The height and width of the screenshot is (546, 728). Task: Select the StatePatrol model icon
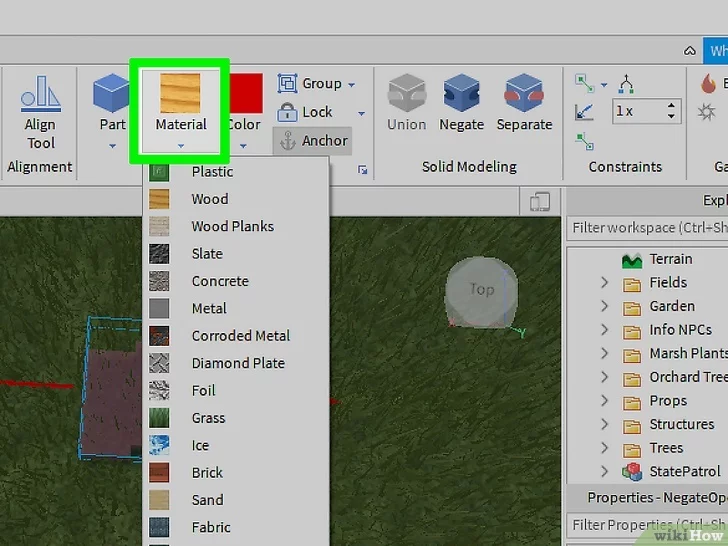coord(632,472)
